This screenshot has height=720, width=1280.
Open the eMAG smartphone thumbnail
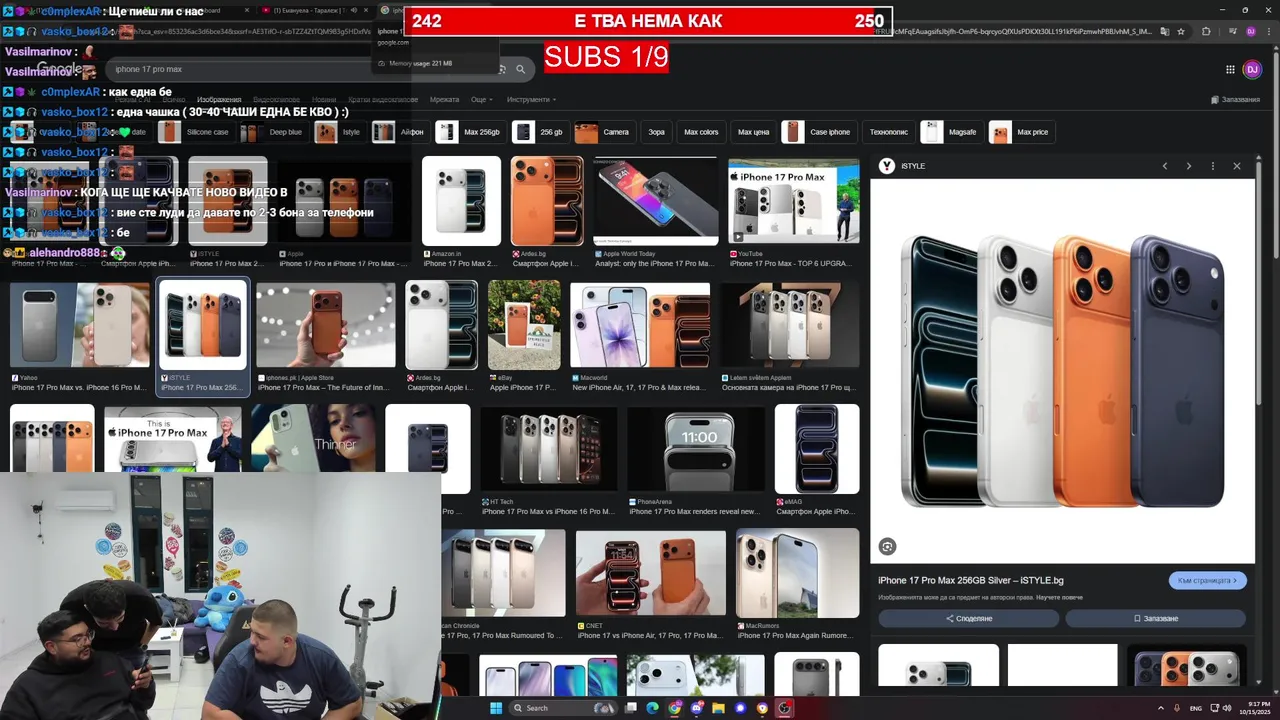[x=817, y=449]
